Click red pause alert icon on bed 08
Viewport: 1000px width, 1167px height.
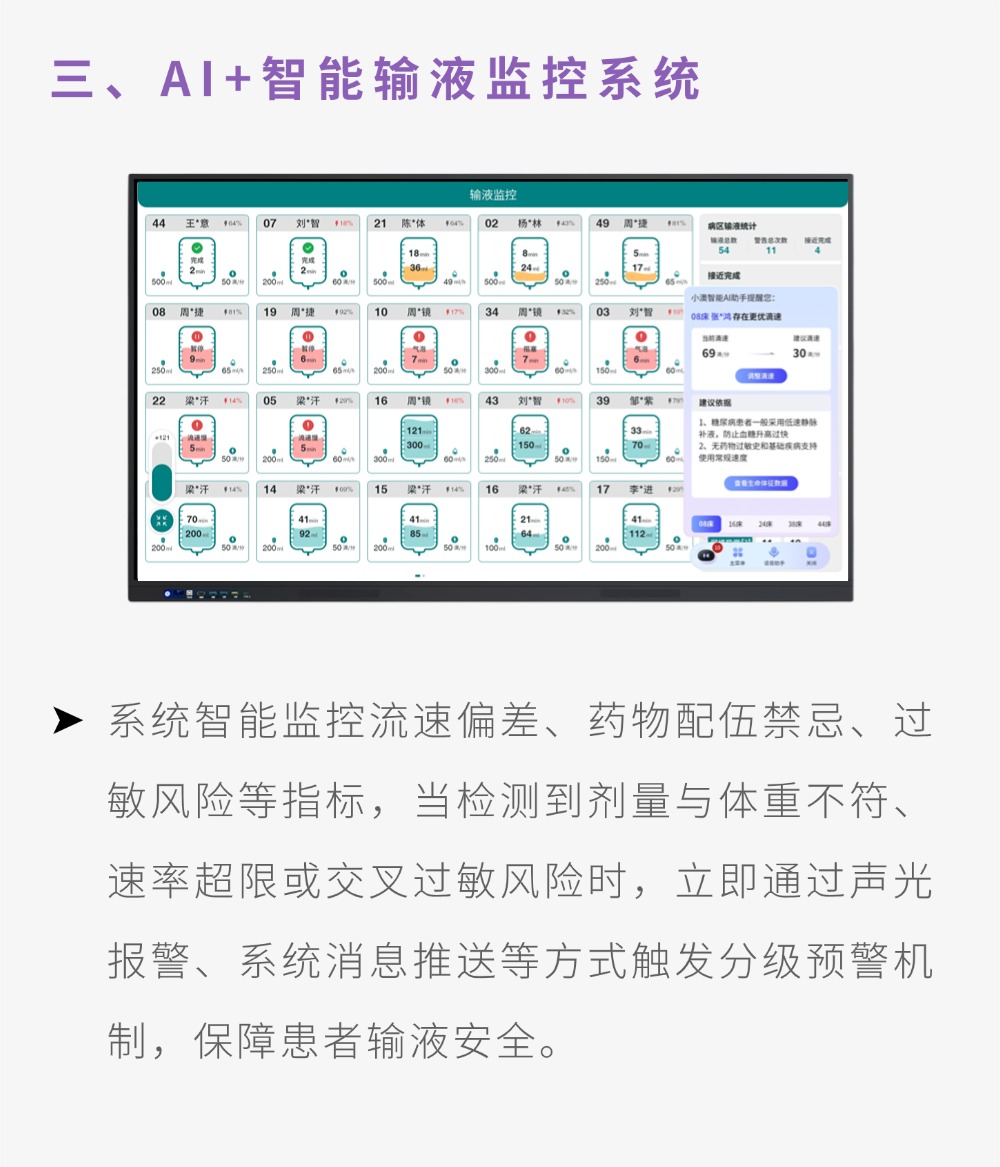(197, 337)
